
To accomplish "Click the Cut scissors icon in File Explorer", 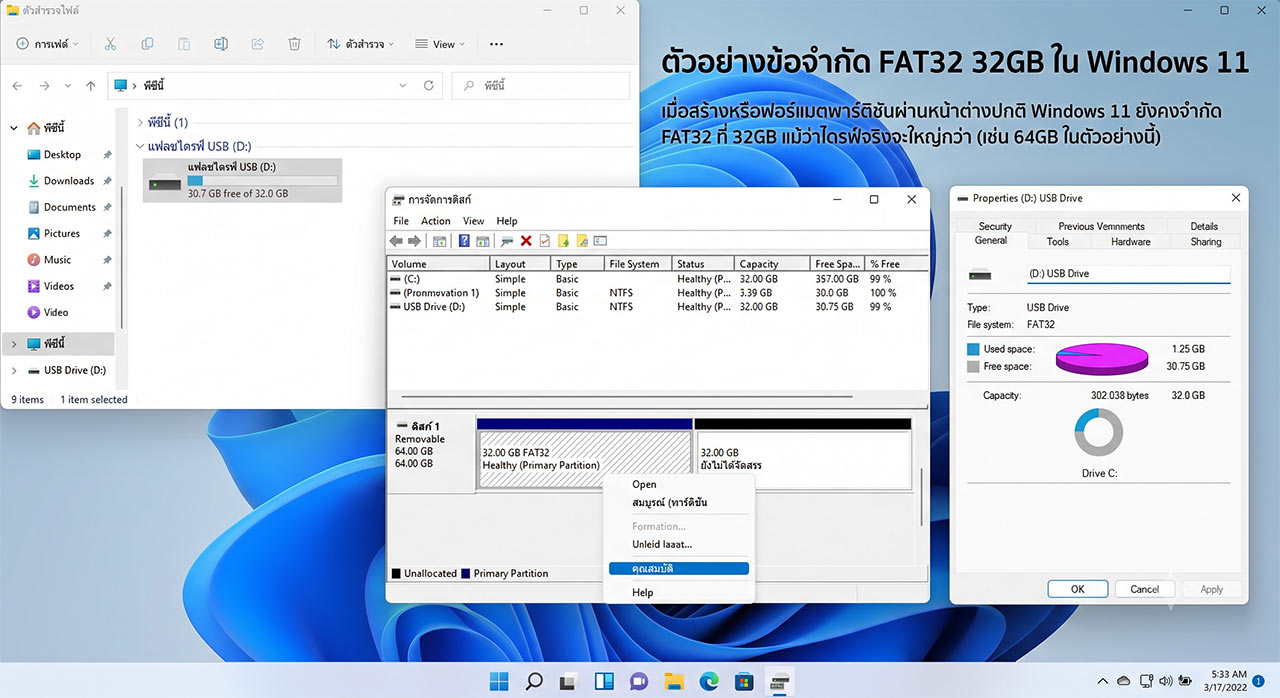I will tap(111, 44).
